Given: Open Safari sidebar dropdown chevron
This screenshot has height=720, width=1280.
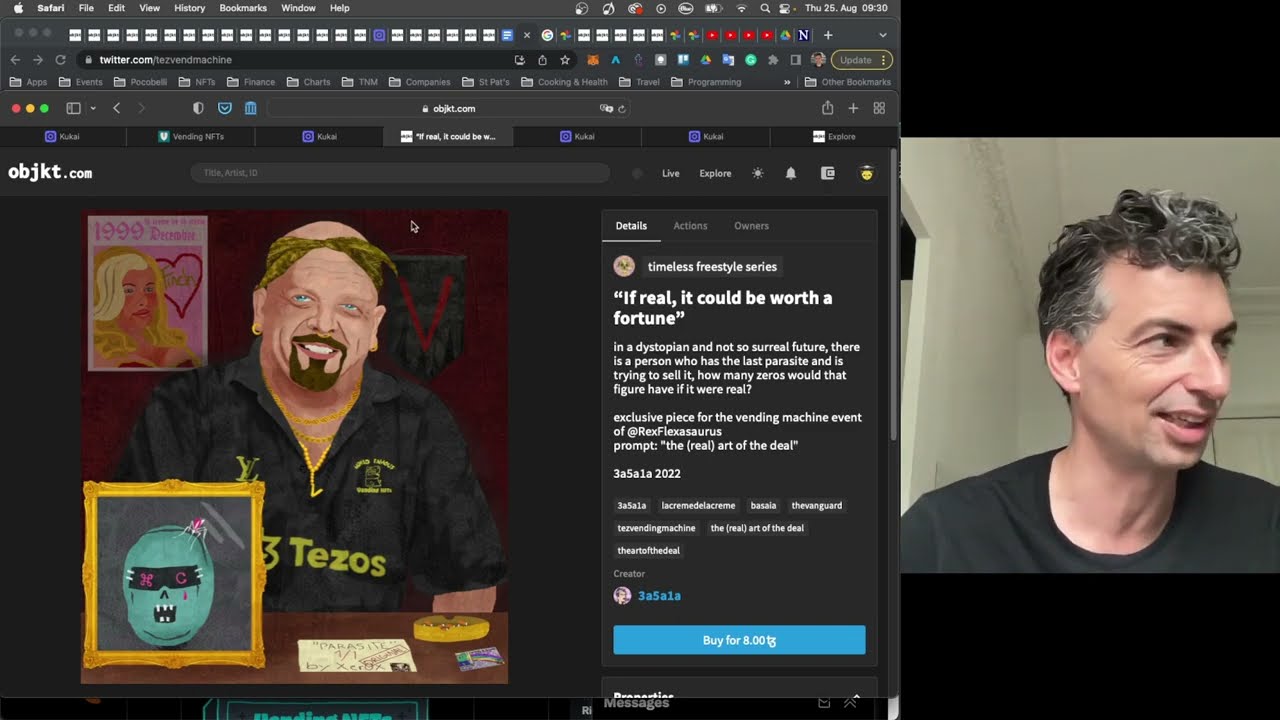Looking at the screenshot, I should coord(93,108).
